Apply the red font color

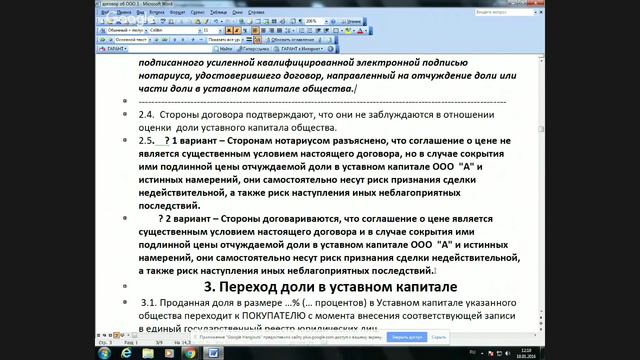tap(360, 30)
